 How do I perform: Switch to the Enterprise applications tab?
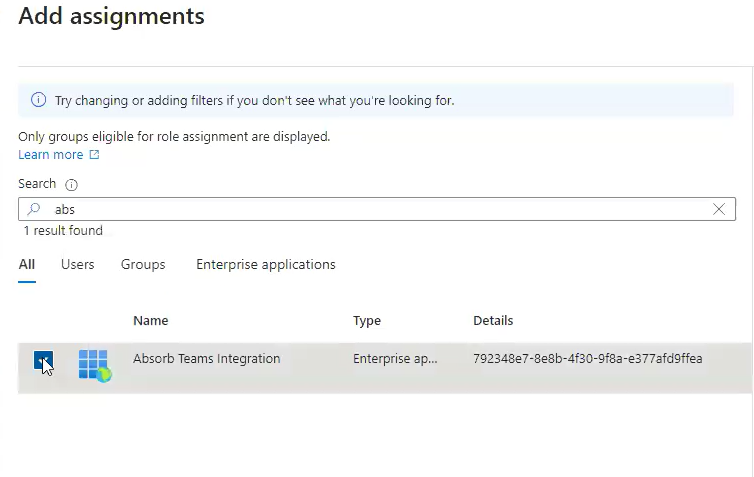(265, 264)
